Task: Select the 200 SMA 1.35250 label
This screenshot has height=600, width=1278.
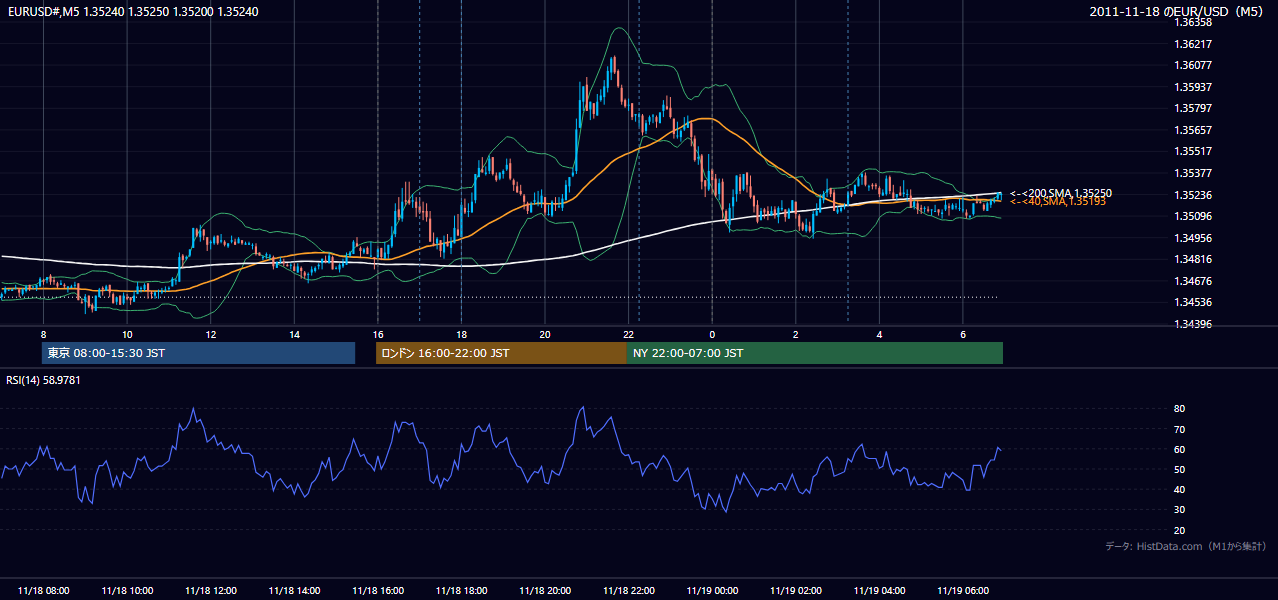Action: [1061, 193]
